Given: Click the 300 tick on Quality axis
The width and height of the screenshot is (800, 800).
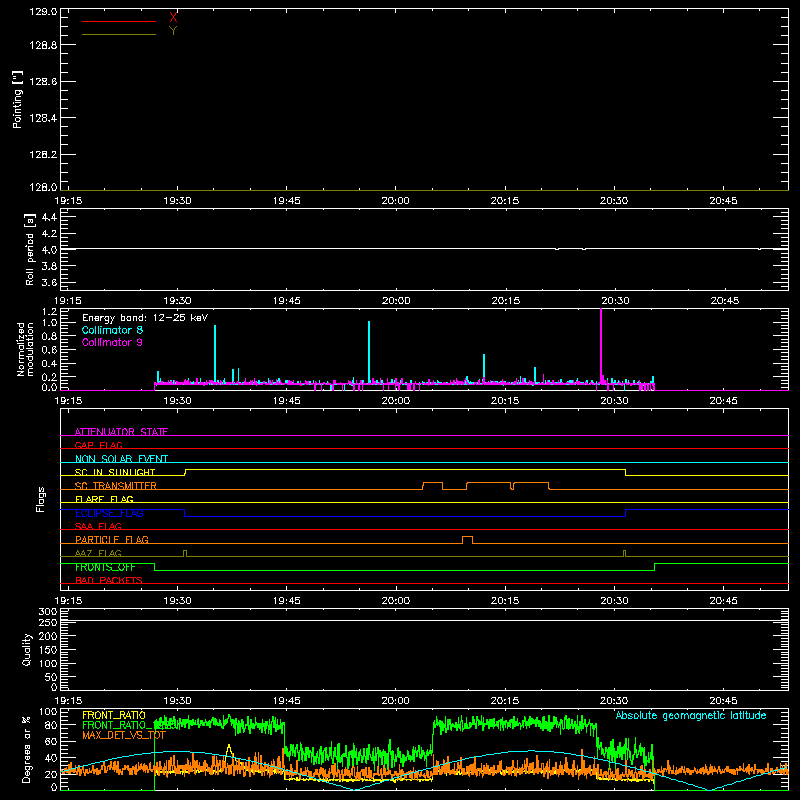Looking at the screenshot, I should pos(47,612).
